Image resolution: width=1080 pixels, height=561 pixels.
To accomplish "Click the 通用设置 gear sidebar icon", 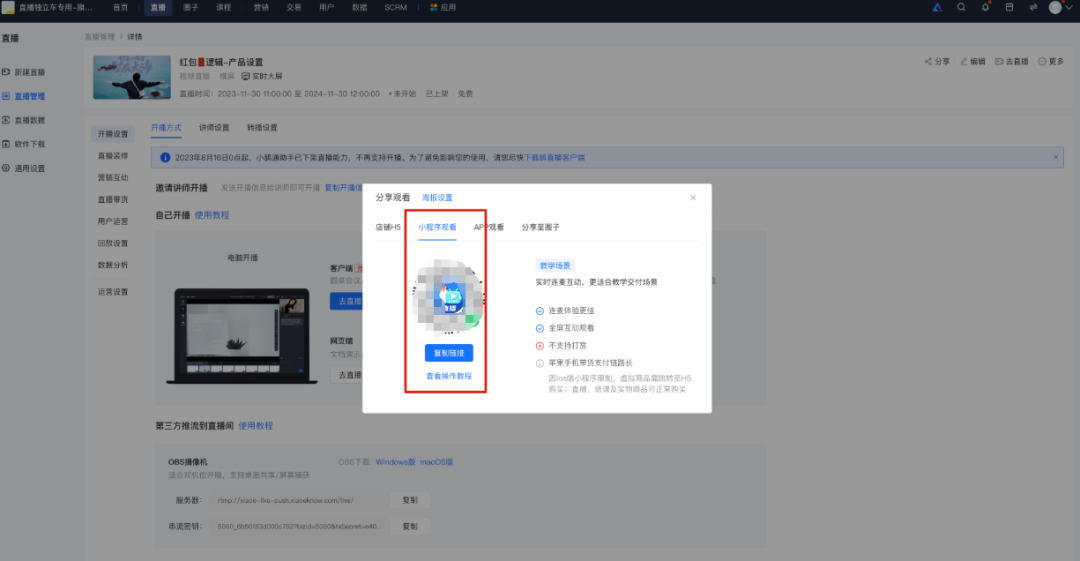I will tap(6, 168).
